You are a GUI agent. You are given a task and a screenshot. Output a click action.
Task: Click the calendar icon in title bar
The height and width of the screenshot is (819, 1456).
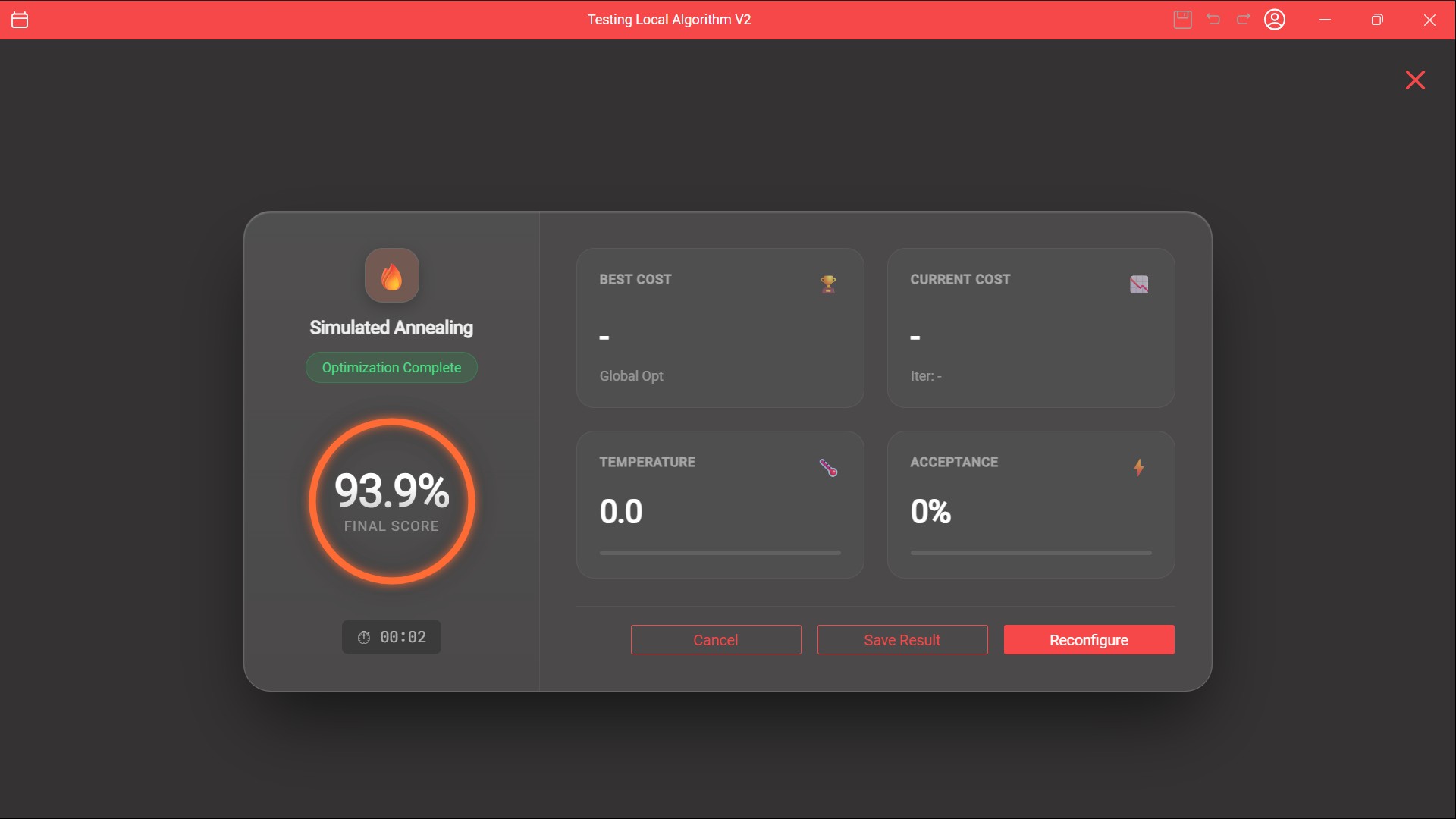[20, 20]
